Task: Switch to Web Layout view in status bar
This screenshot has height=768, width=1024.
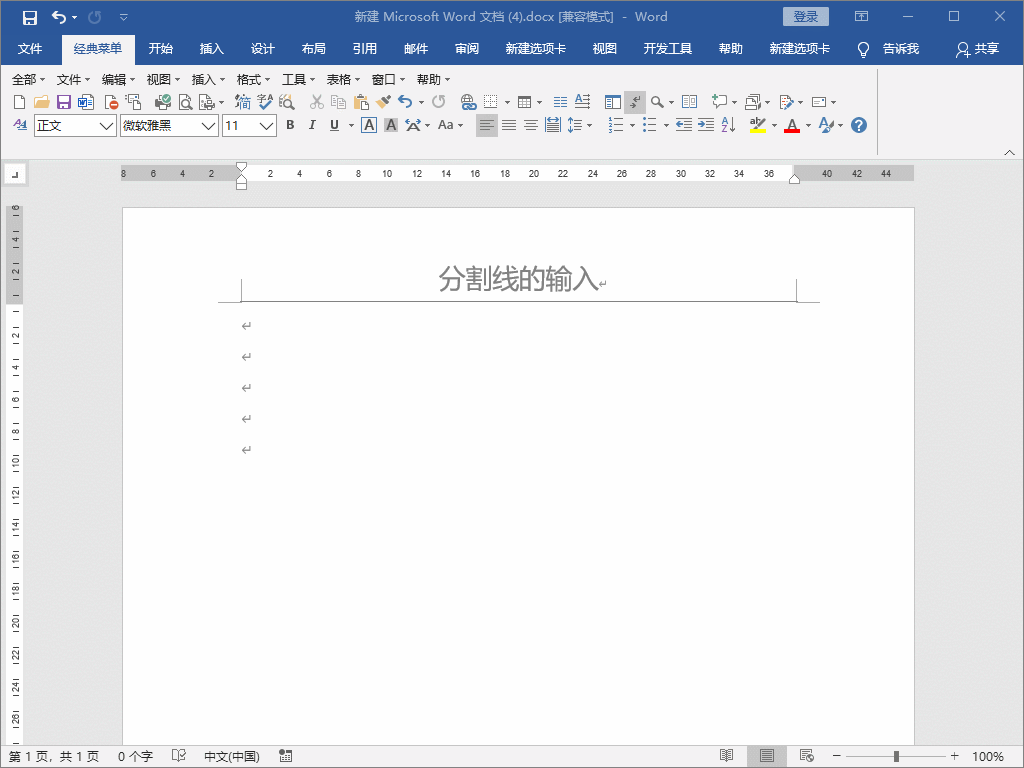Action: click(x=807, y=756)
